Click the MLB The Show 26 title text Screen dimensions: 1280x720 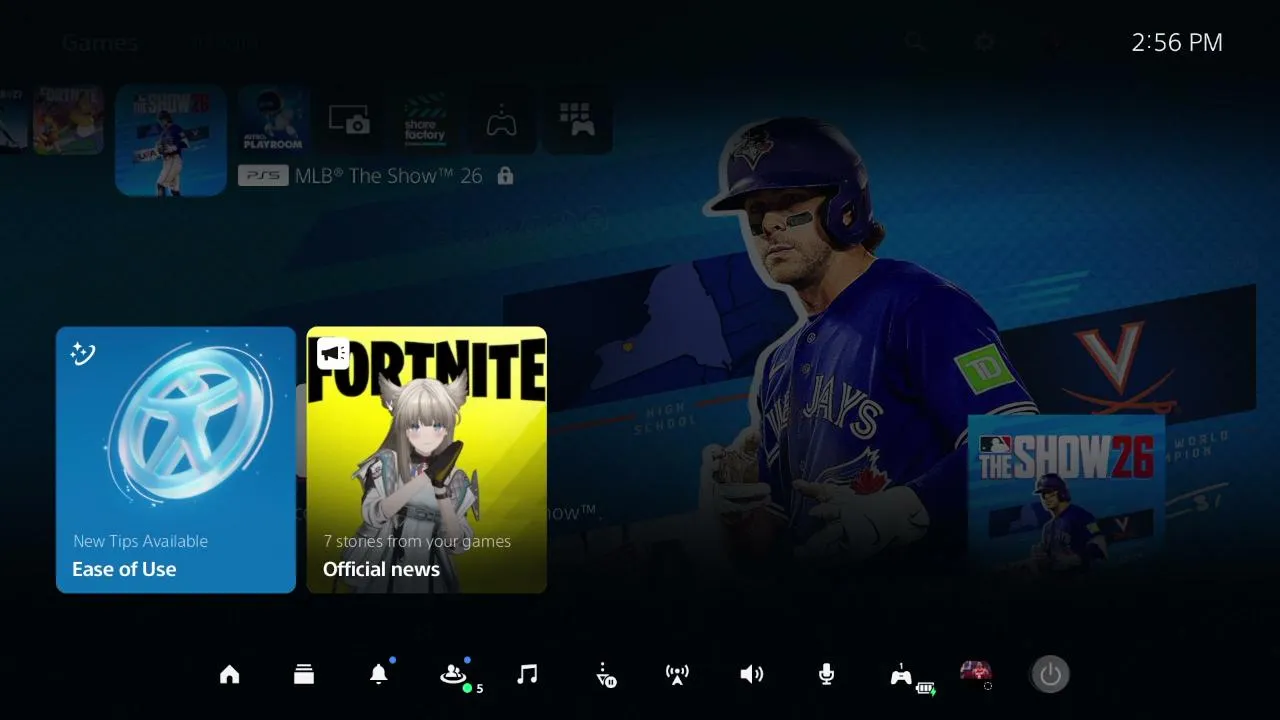coord(388,176)
